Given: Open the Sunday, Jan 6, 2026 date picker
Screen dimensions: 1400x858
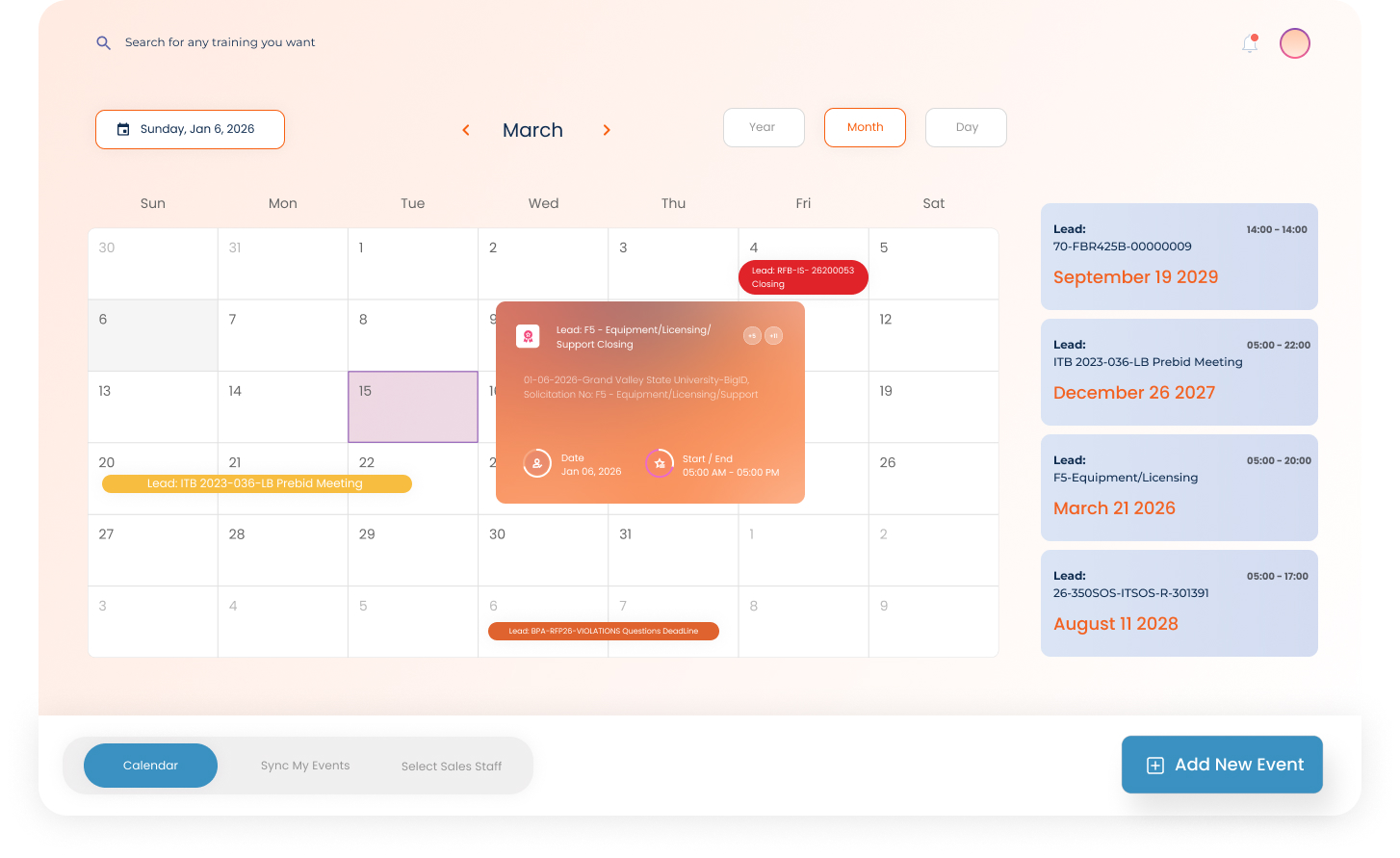Looking at the screenshot, I should (x=190, y=129).
